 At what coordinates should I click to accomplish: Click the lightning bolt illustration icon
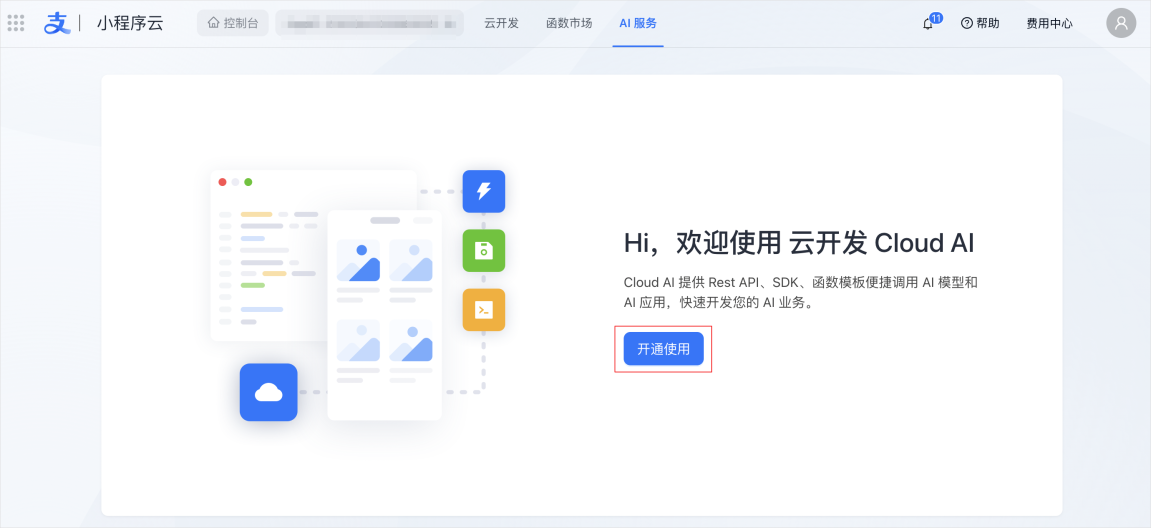(484, 192)
